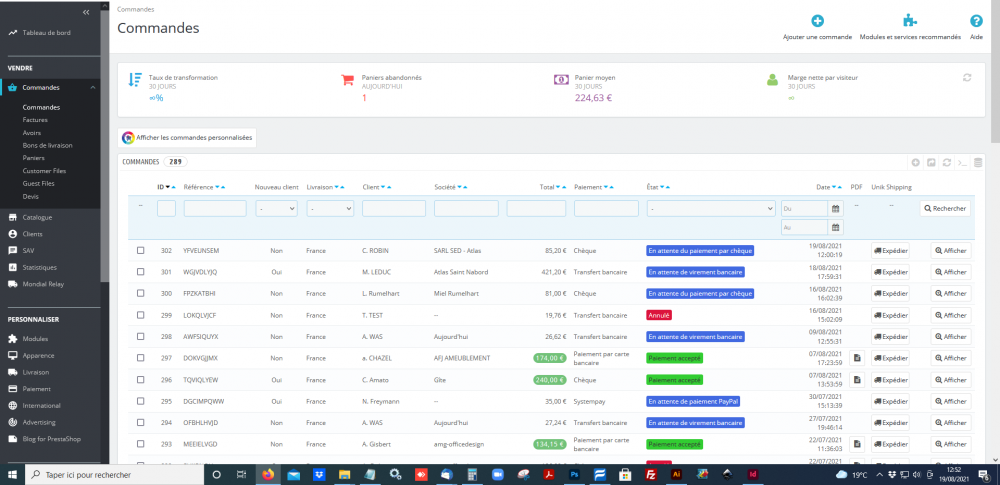The height and width of the screenshot is (485, 1000).
Task: Open the Nouveau client filter dropdown
Action: click(276, 208)
